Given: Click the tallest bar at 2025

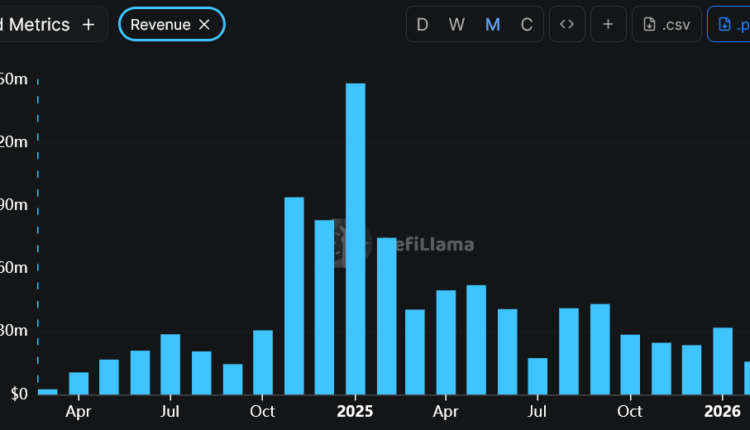Looking at the screenshot, I should [355, 238].
